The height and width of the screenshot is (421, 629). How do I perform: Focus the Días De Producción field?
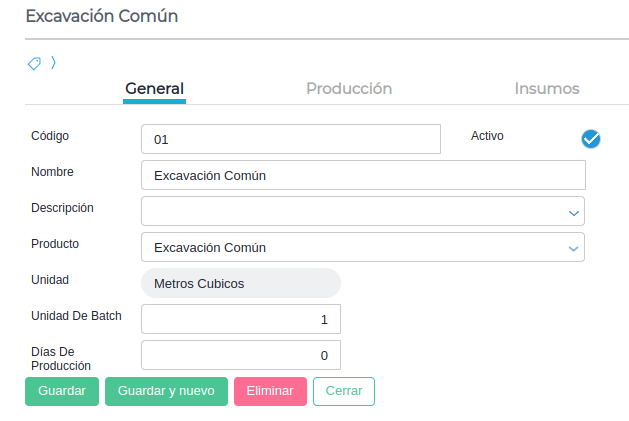coord(240,355)
